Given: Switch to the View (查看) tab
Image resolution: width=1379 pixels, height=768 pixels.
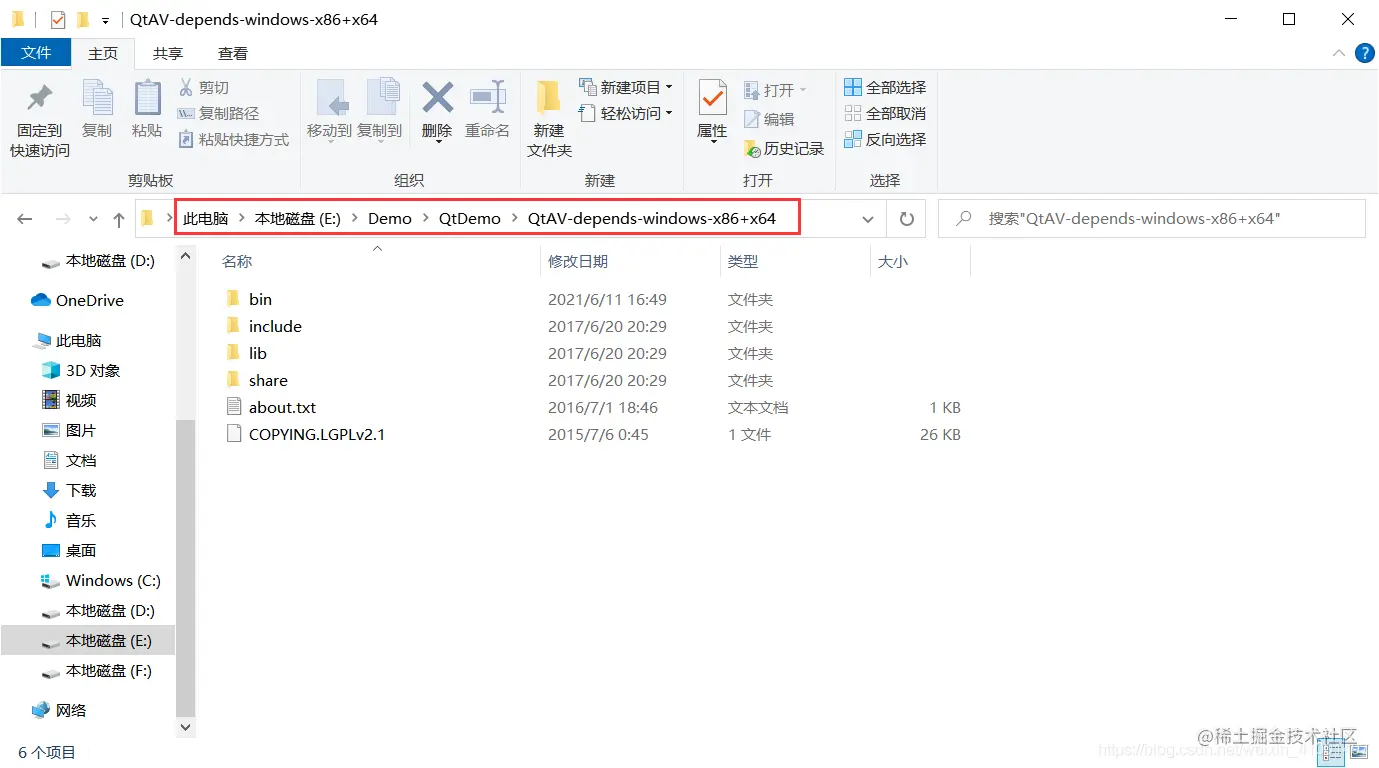Looking at the screenshot, I should [233, 53].
